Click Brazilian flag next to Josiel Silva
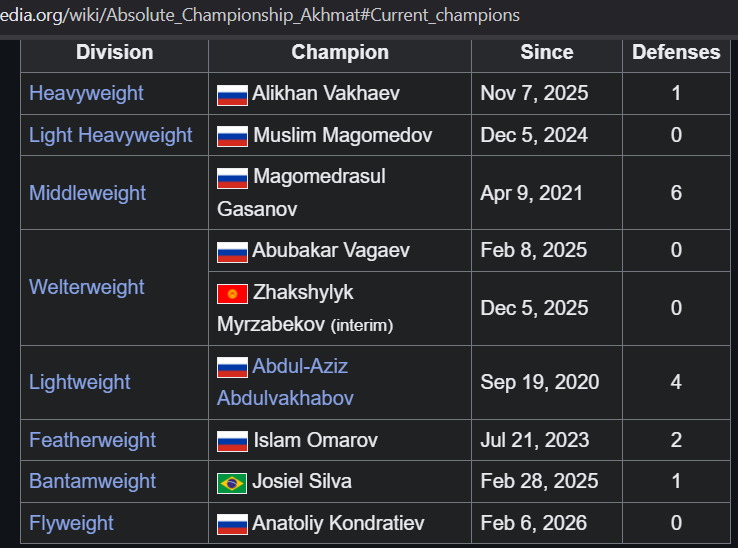Screen dimensions: 738x548 [x=232, y=483]
